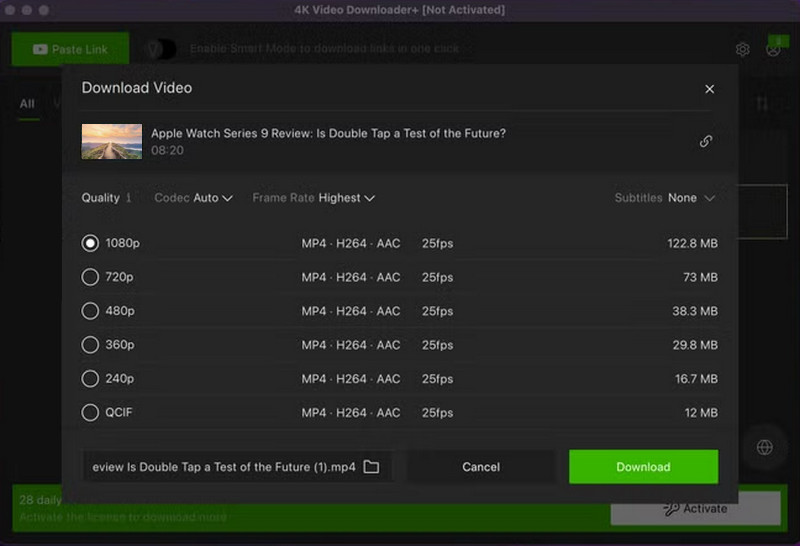Click the sort icon at right of tabs
Viewport: 800px width, 546px height.
coord(762,104)
